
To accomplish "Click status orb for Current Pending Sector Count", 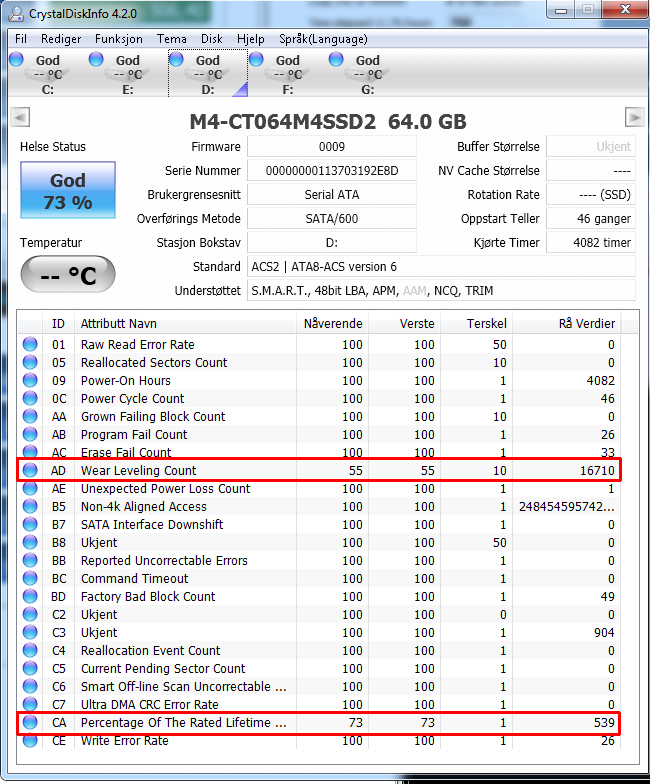I will 30,668.
